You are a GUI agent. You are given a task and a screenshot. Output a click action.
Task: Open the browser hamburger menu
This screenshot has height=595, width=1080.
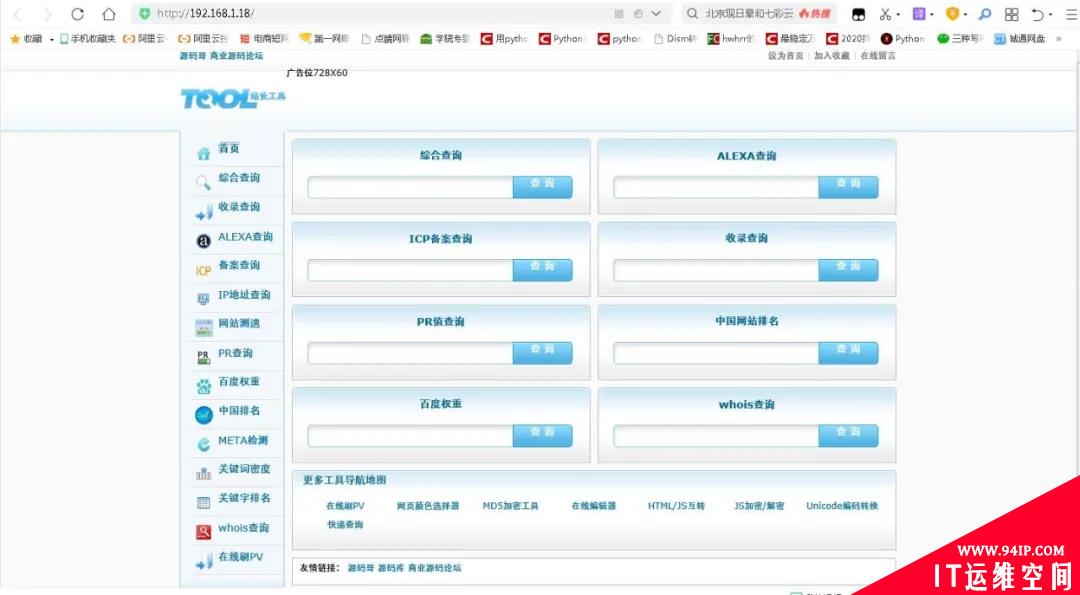[1071, 14]
